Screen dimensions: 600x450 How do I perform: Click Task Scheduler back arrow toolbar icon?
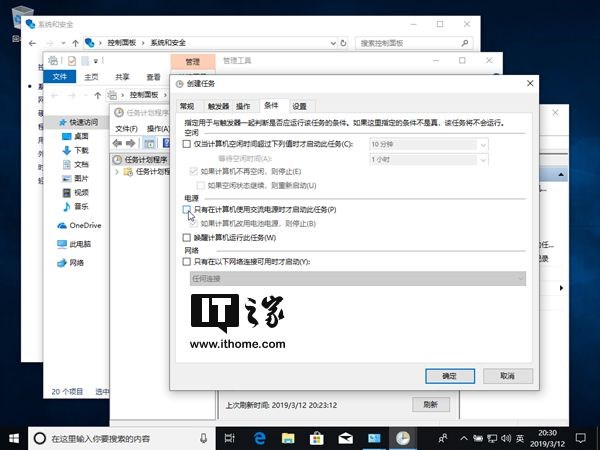click(117, 143)
